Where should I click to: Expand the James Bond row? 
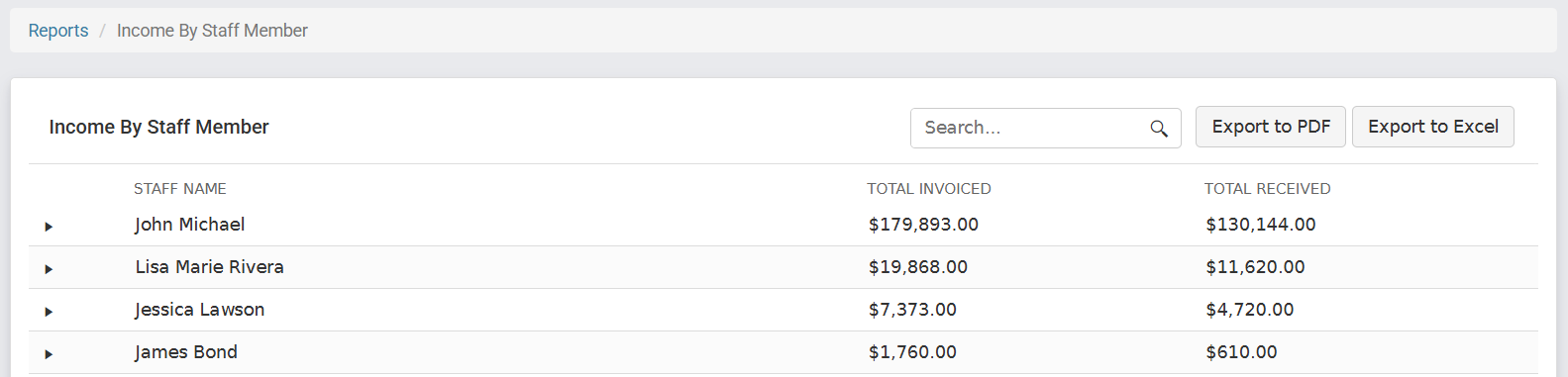tap(49, 354)
